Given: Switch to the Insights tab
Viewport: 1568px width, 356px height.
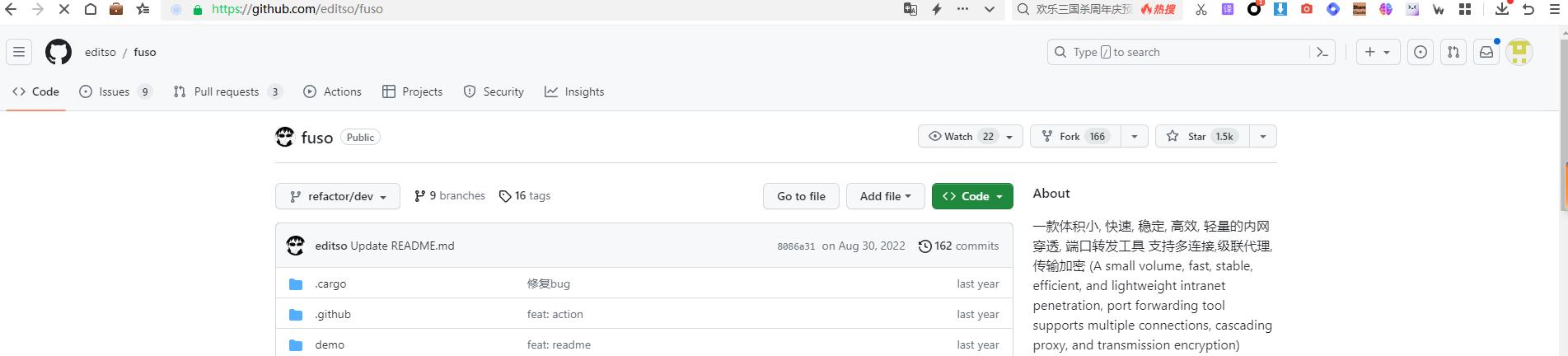Looking at the screenshot, I should tap(574, 91).
